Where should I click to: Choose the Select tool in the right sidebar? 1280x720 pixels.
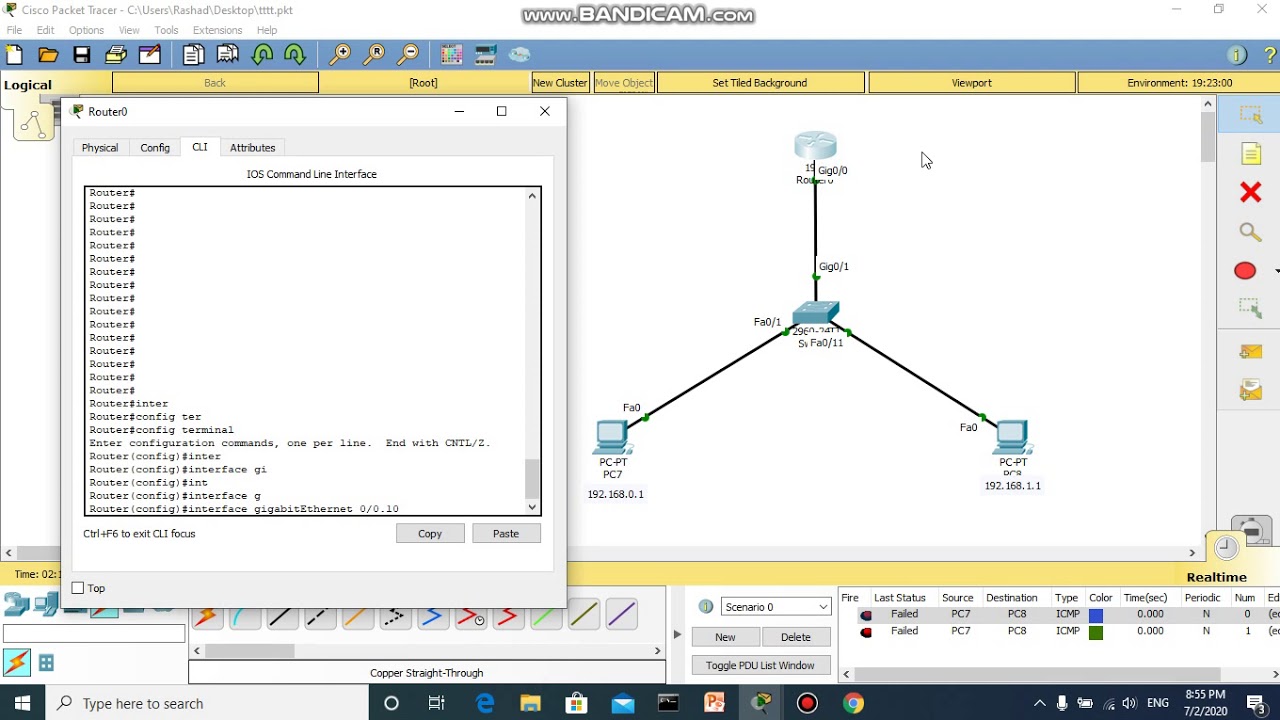(1250, 115)
